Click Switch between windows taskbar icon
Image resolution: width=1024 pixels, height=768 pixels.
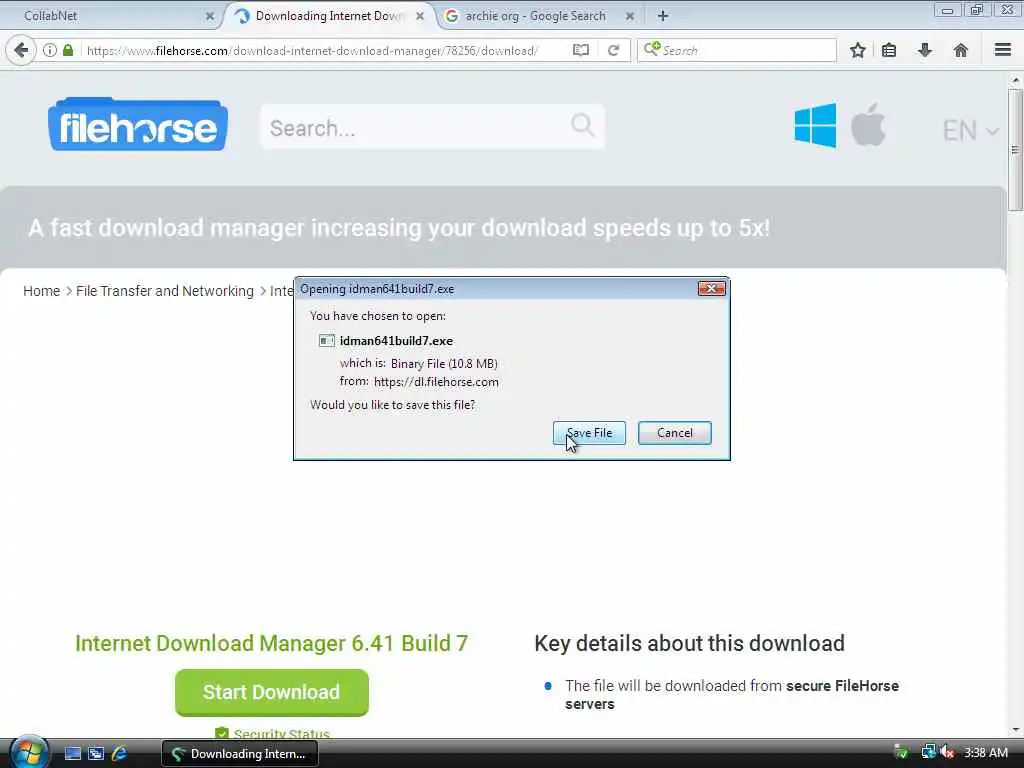click(x=96, y=754)
